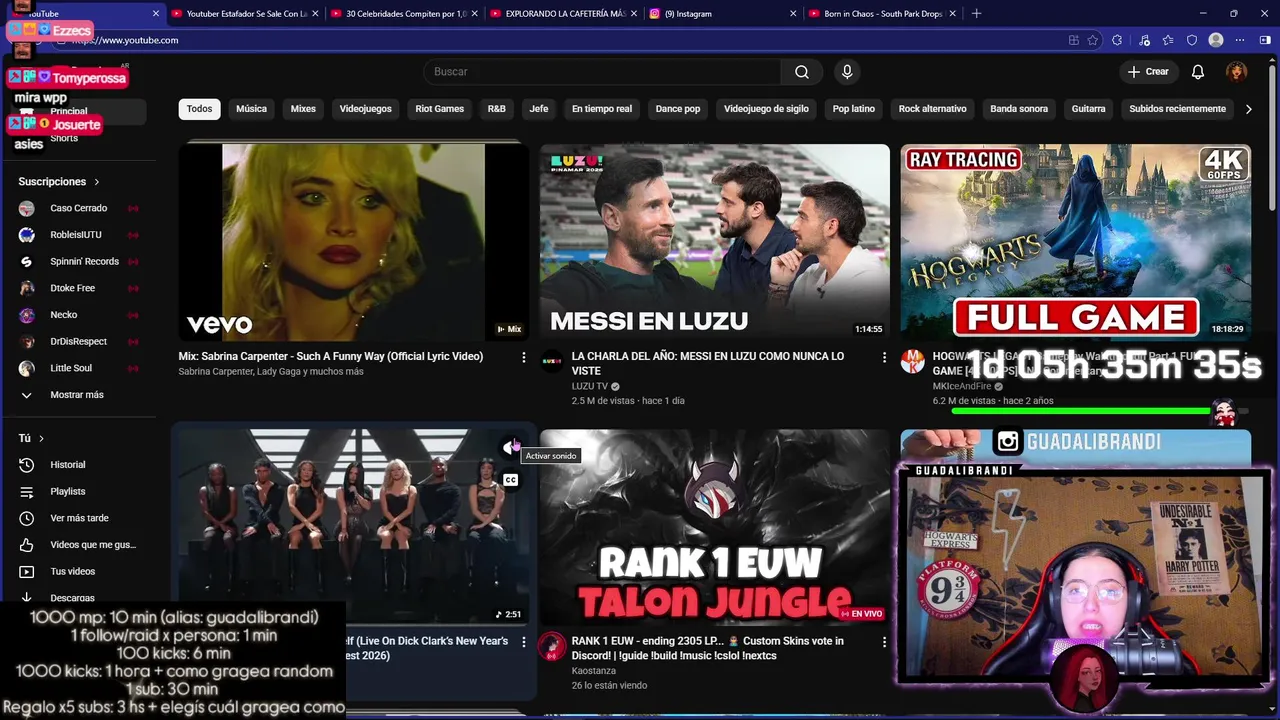Open LUZU TV channel avatar
Image resolution: width=1280 pixels, height=720 pixels.
pyautogui.click(x=552, y=361)
